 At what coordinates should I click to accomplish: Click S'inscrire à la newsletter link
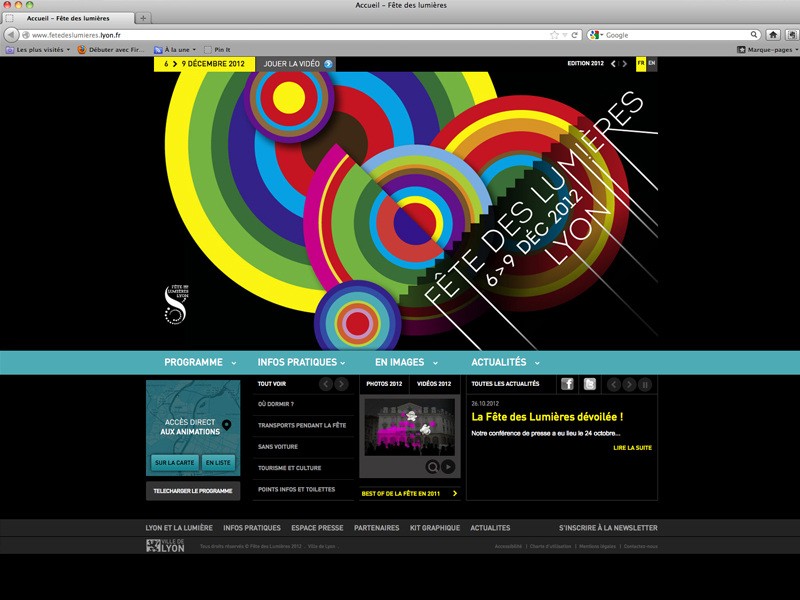[608, 528]
